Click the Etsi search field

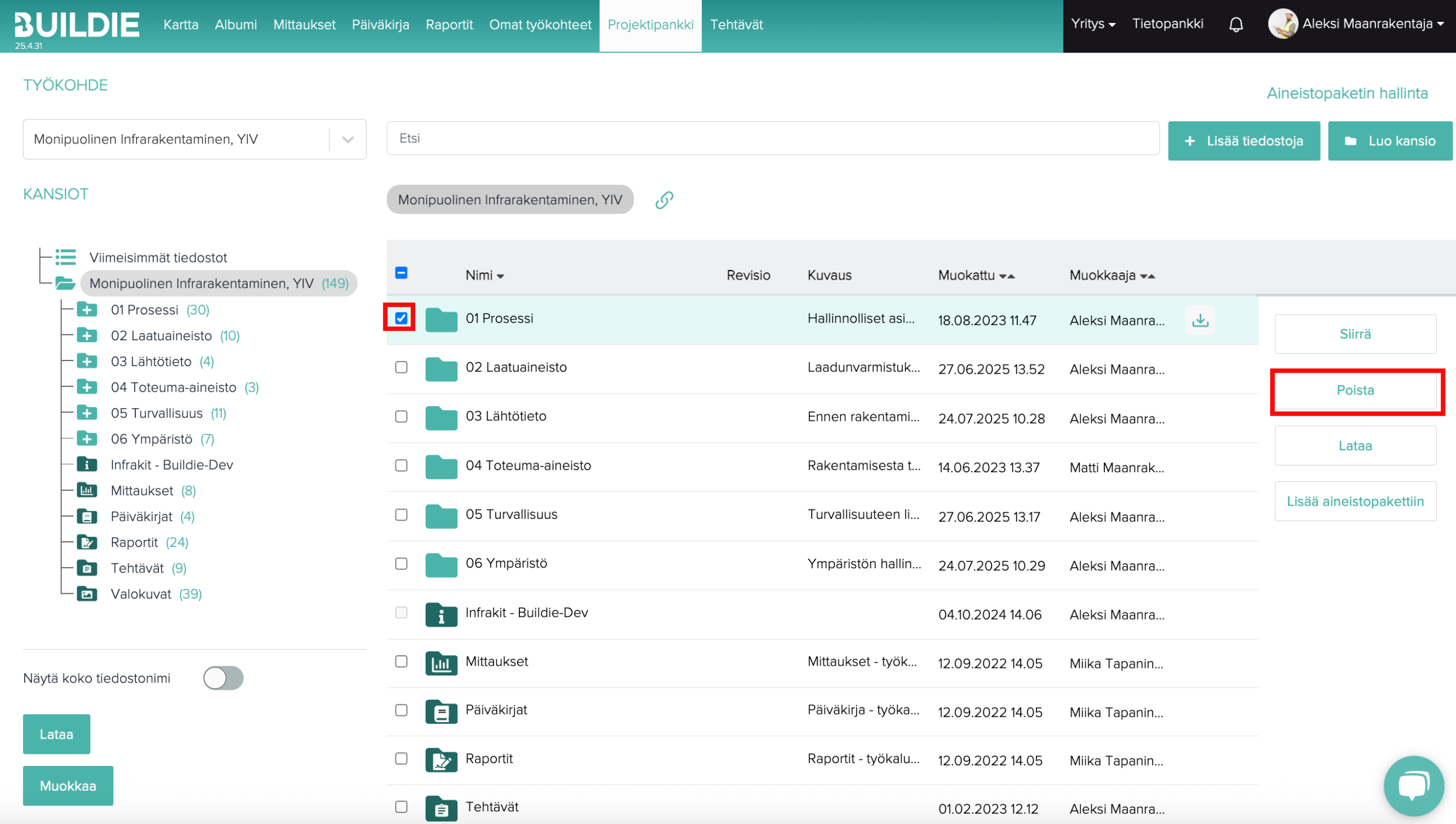pyautogui.click(x=773, y=138)
